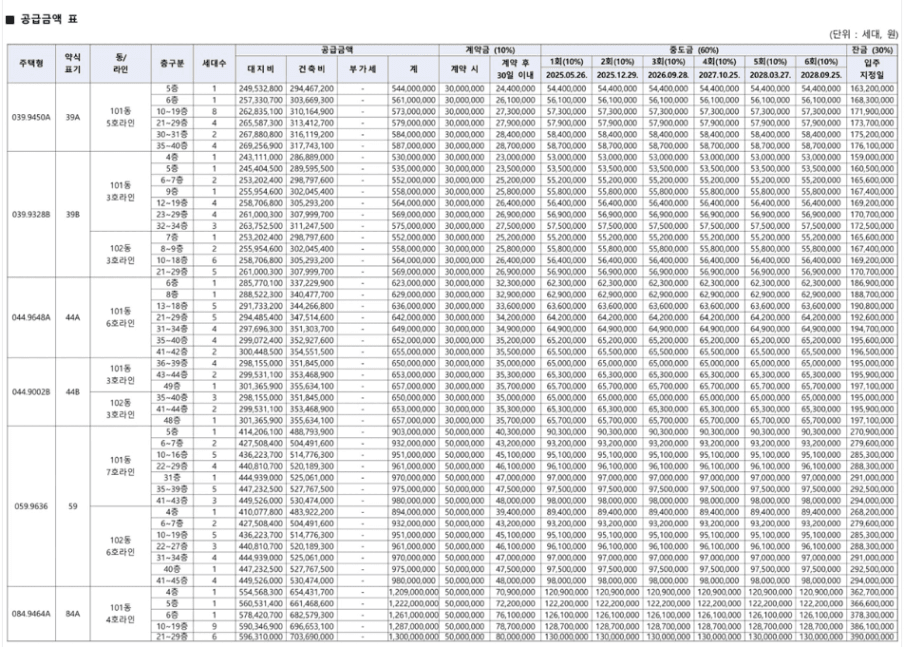904x647 pixels.
Task: Select housing type cell '059.9636'
Action: pyautogui.click(x=31, y=506)
